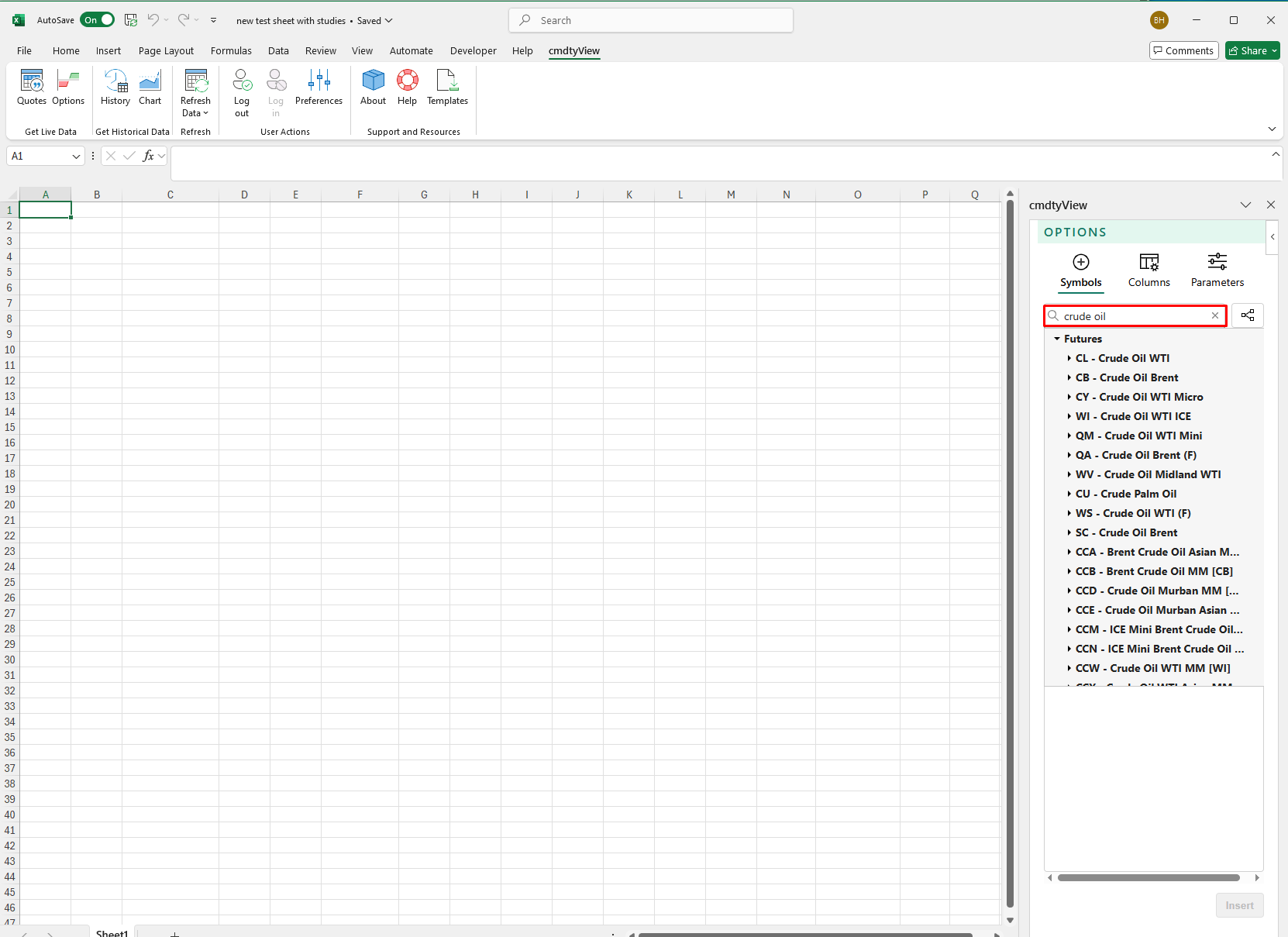Click the enter formula checkmark icon

[x=129, y=156]
